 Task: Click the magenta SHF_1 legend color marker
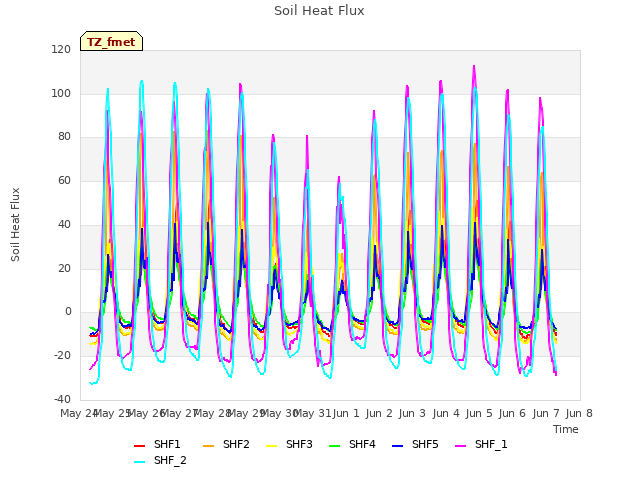click(460, 446)
